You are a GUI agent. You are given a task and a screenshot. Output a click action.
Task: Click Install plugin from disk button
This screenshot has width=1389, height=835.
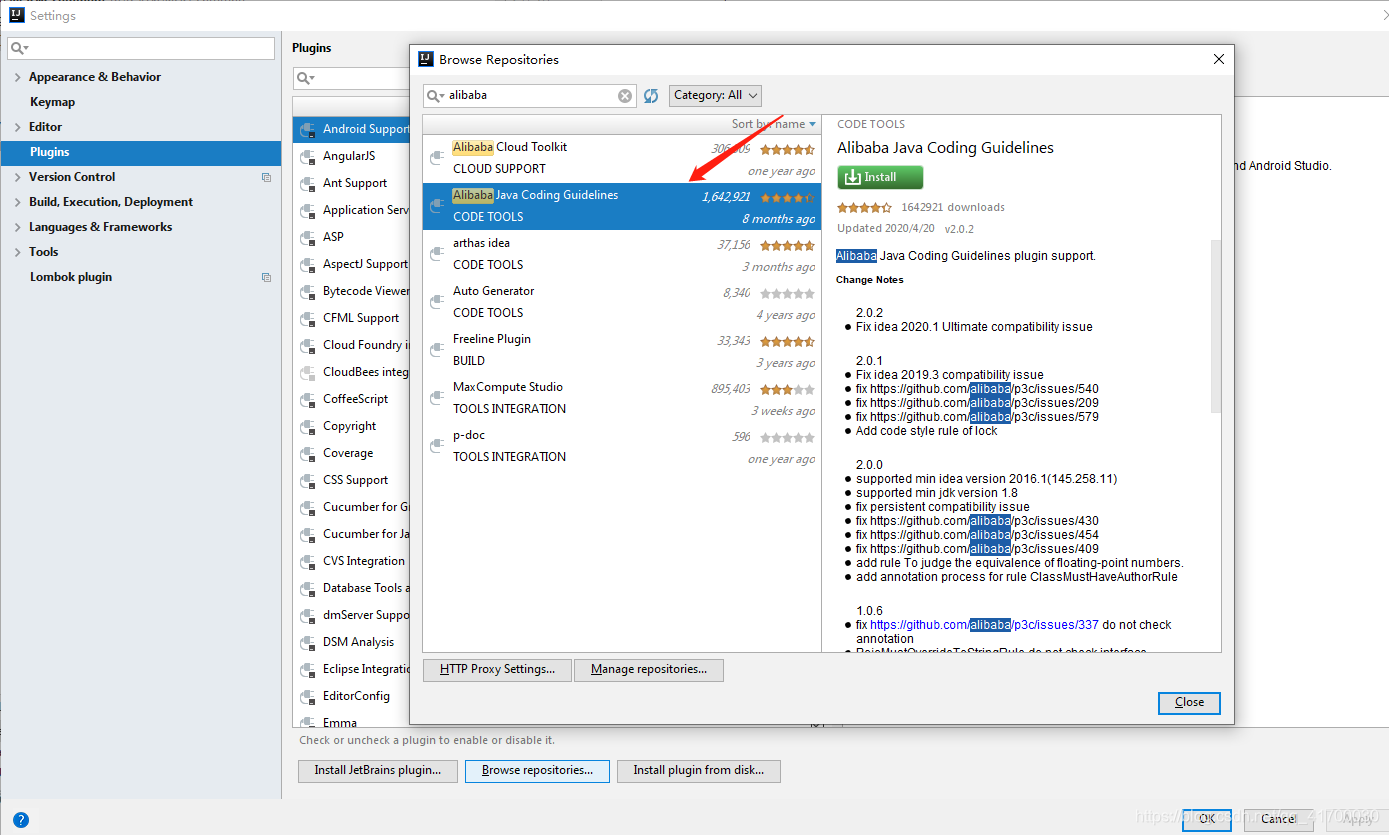point(699,770)
